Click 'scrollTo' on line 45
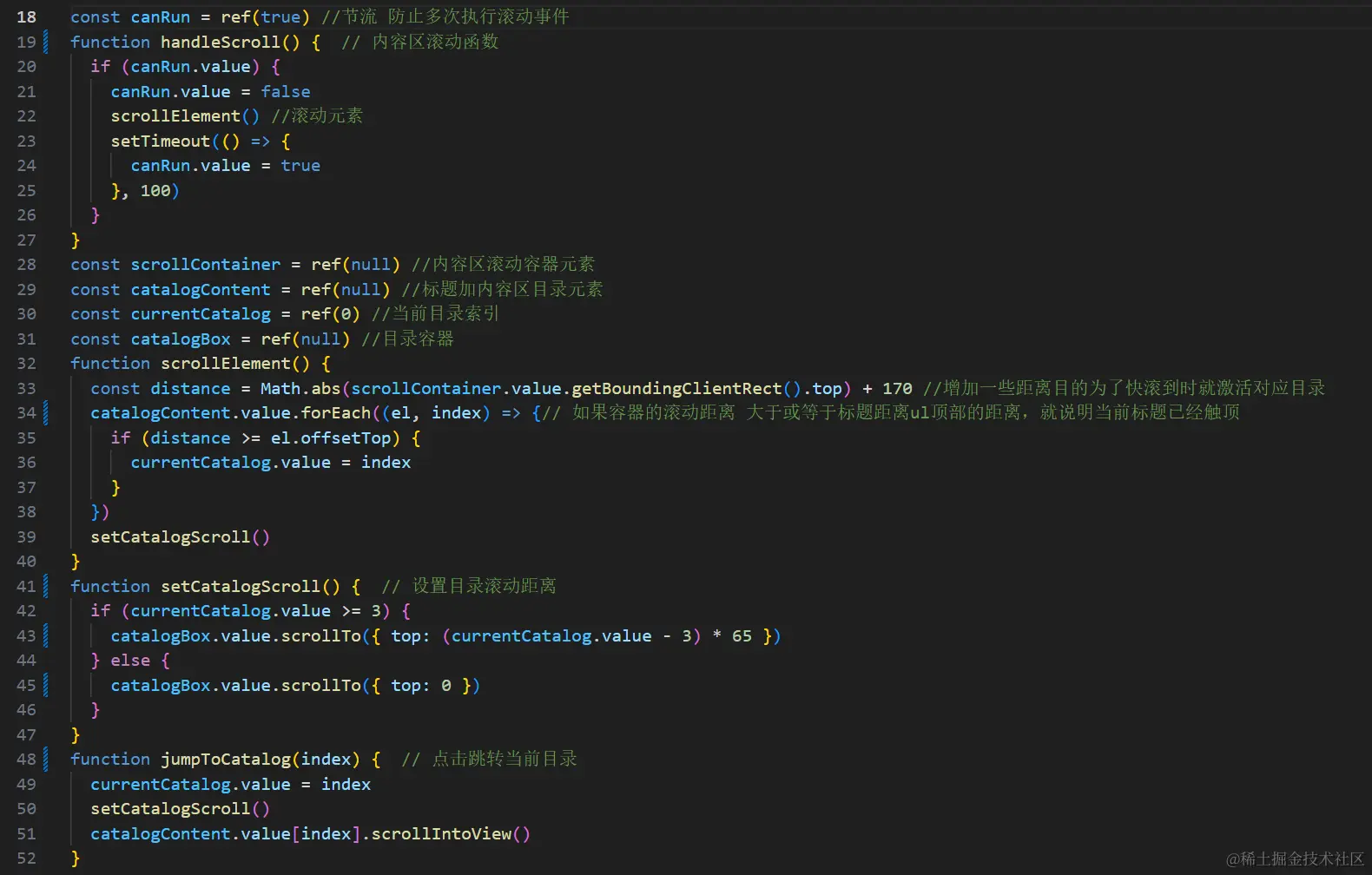1372x875 pixels. point(320,685)
